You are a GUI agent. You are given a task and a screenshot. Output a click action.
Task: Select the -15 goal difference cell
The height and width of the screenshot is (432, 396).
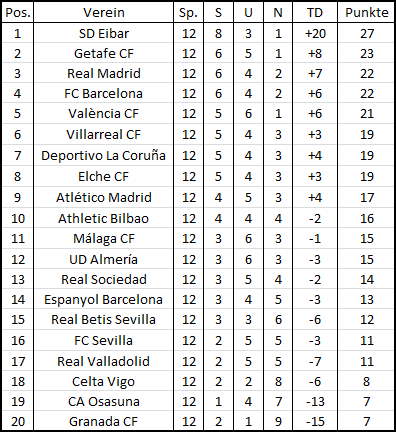pyautogui.click(x=315, y=421)
